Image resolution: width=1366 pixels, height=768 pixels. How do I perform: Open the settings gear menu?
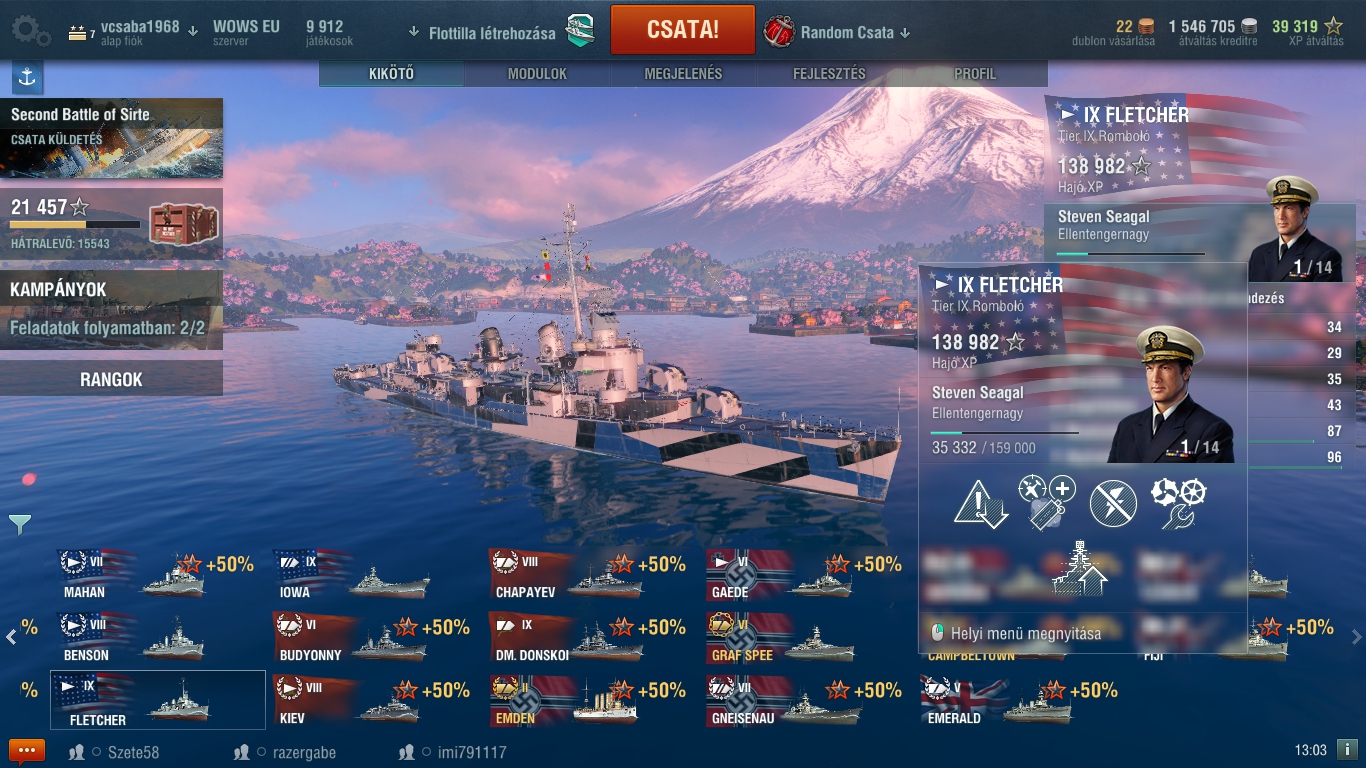coord(31,31)
